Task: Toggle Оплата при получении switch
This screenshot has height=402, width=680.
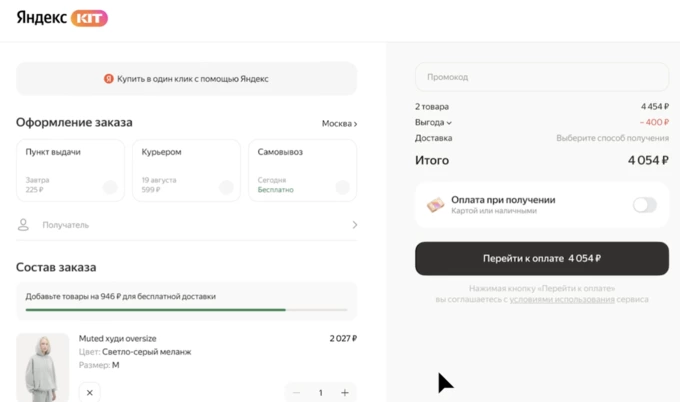Action: pos(644,205)
